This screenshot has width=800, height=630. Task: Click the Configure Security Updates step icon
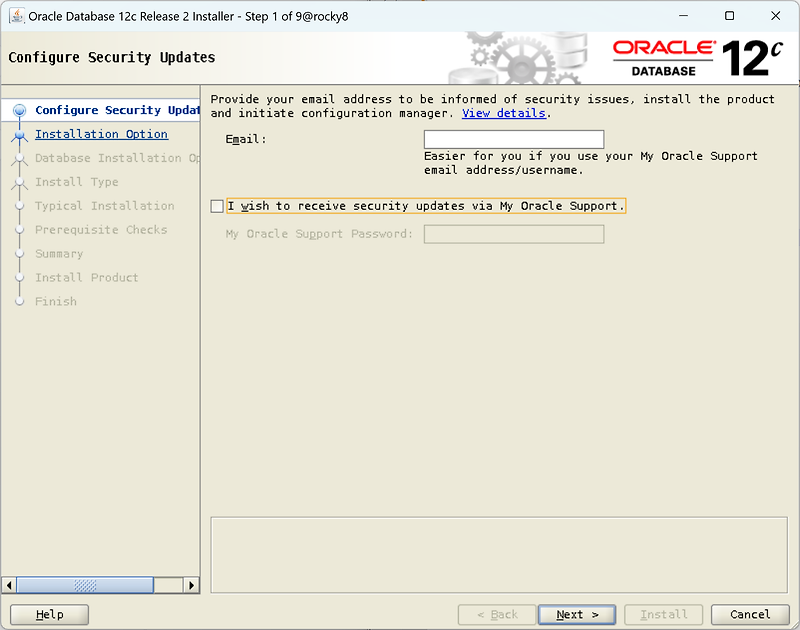point(22,110)
